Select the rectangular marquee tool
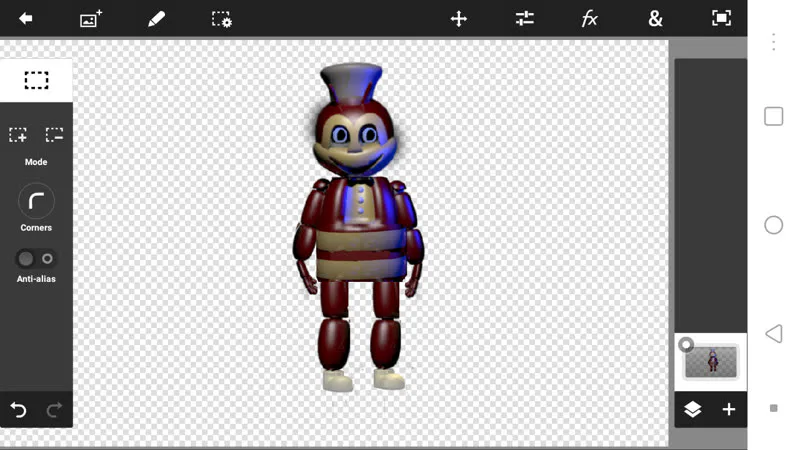Screen dimensions: 800x450 [x=36, y=80]
